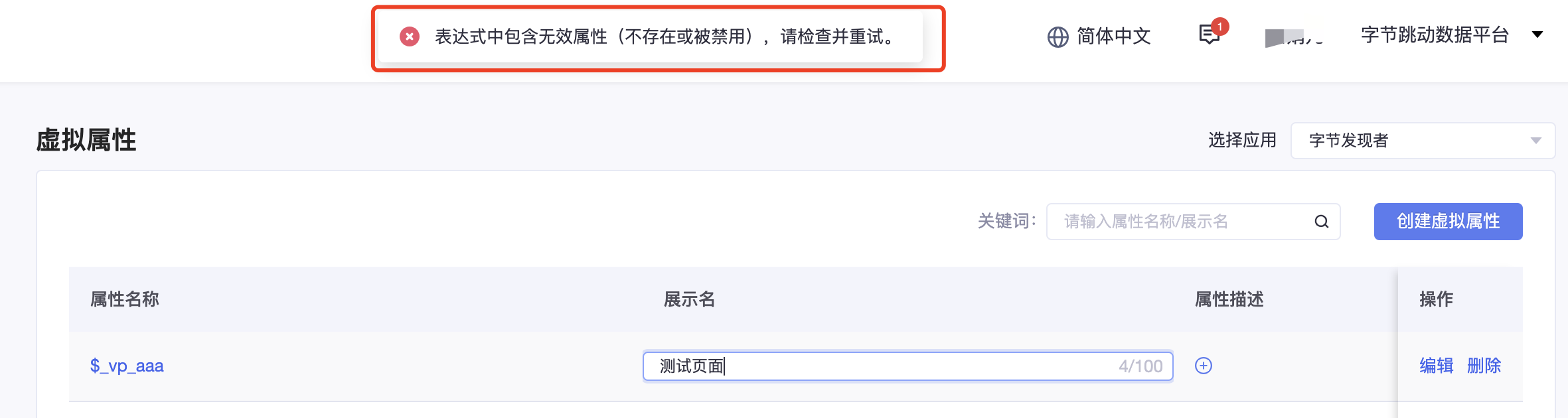Image resolution: width=1568 pixels, height=418 pixels.
Task: Click the globe language icon
Action: click(x=1058, y=37)
